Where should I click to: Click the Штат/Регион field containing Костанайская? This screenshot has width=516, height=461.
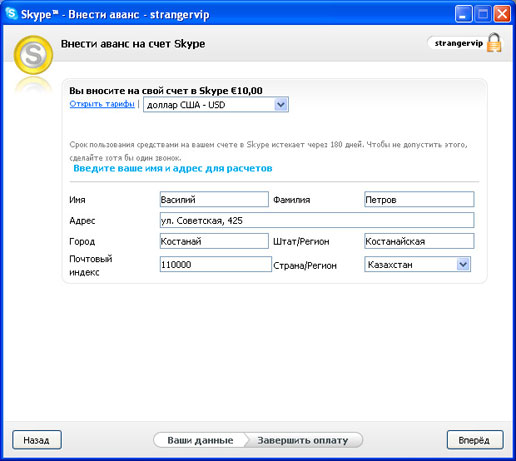(x=419, y=241)
